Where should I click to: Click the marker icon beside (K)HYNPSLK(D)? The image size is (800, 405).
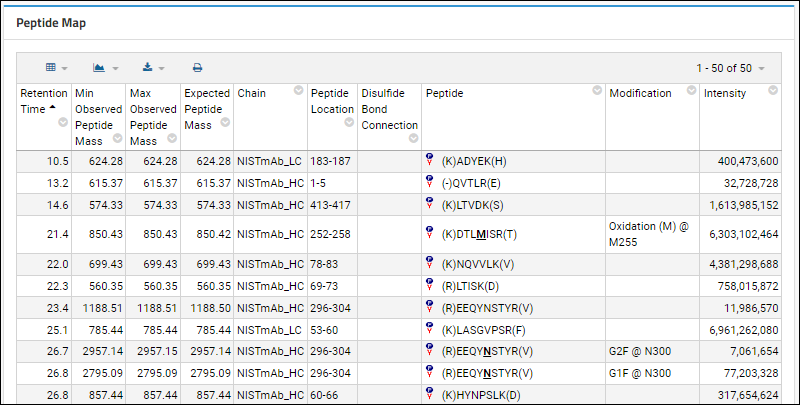point(430,393)
